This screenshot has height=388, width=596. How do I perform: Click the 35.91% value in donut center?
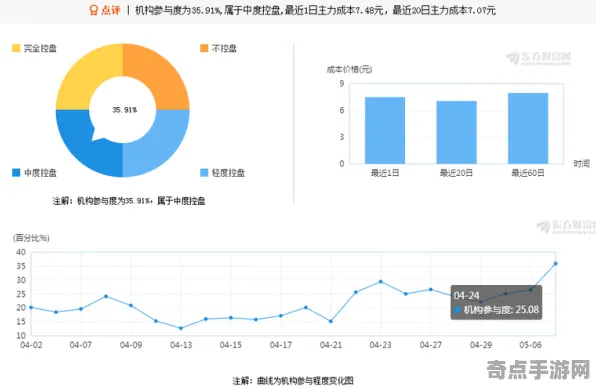pos(124,110)
